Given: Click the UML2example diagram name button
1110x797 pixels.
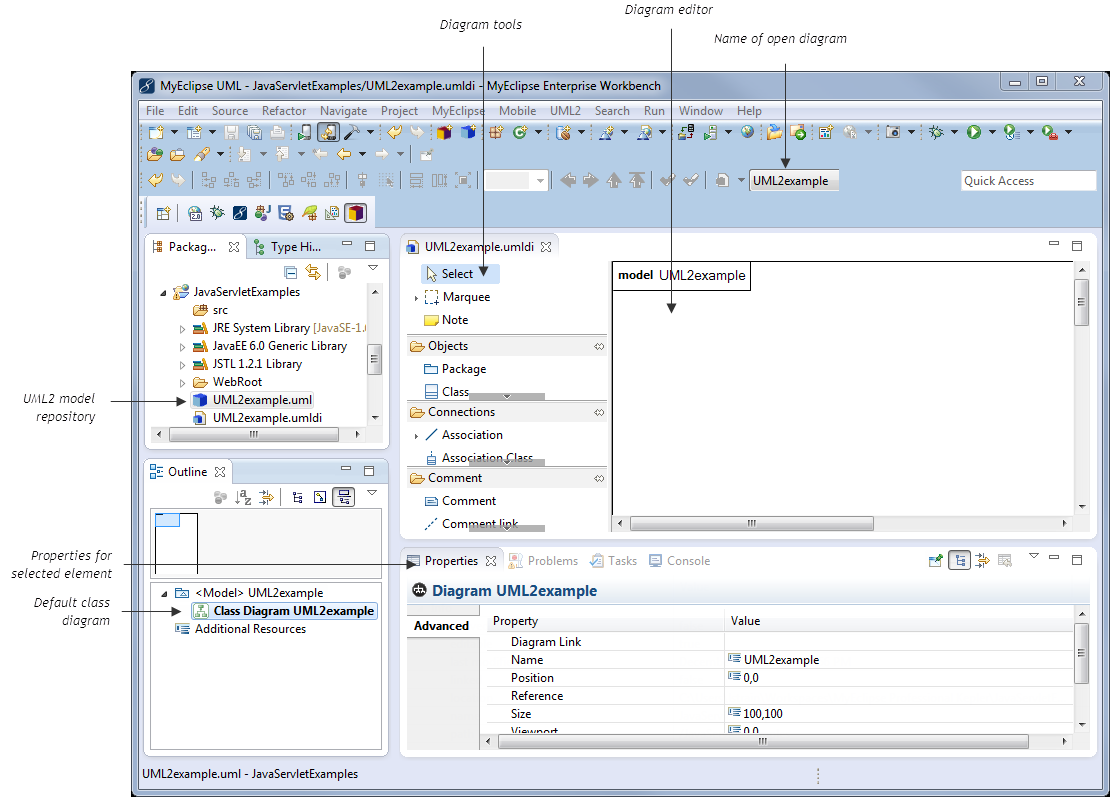Looking at the screenshot, I should click(794, 181).
